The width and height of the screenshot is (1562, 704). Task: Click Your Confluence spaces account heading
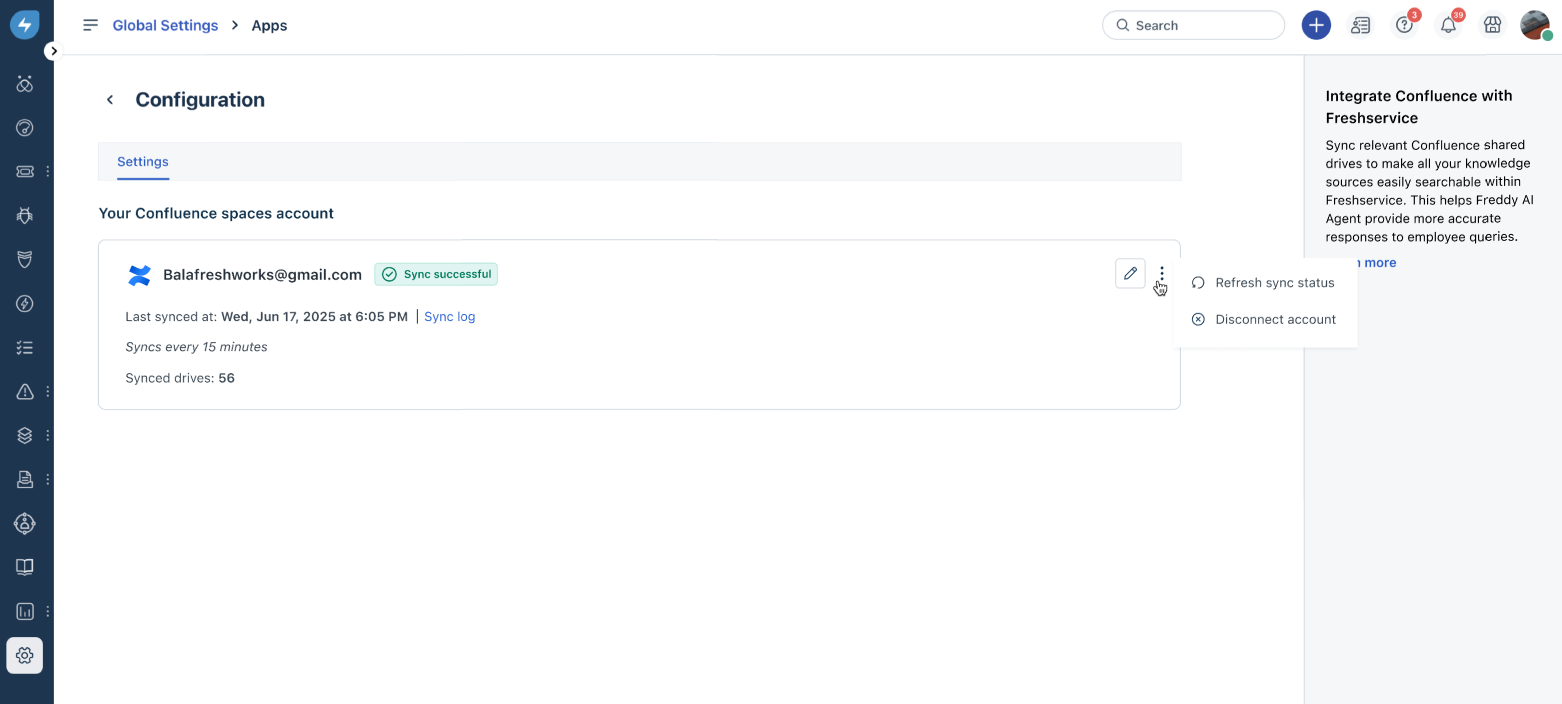coord(216,213)
